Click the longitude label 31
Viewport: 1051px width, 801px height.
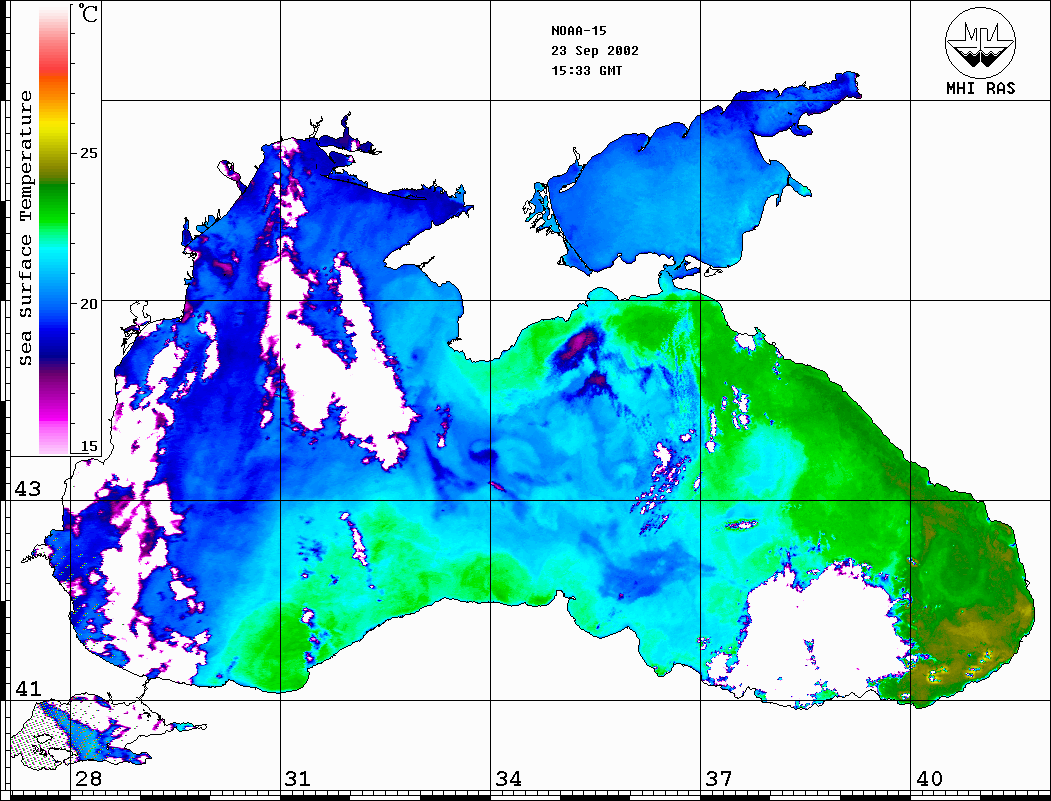point(298,779)
